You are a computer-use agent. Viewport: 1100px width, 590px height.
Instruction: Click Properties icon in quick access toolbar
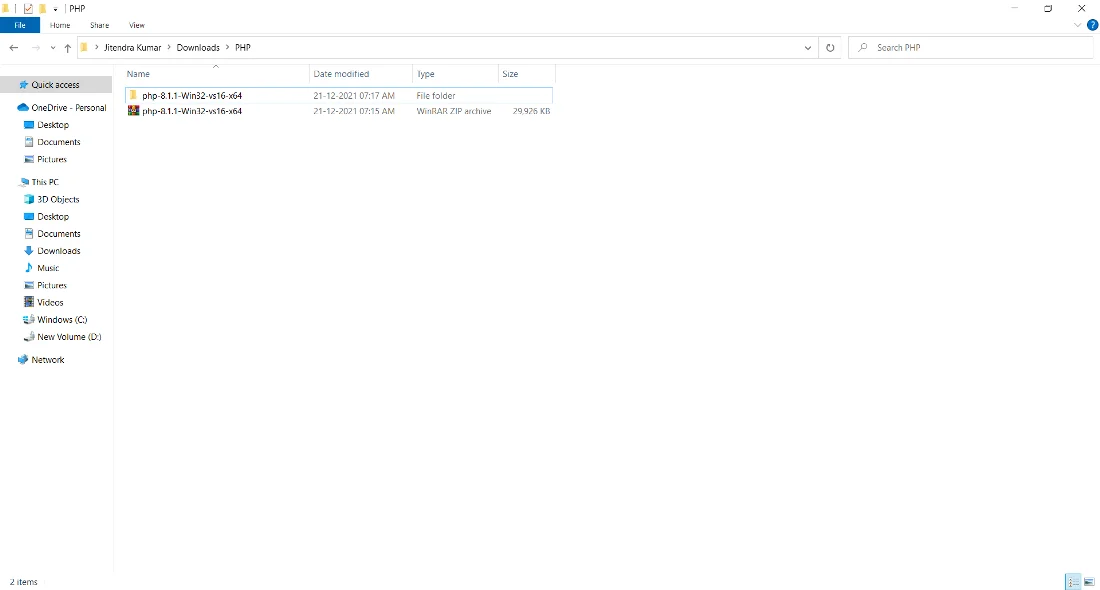click(x=28, y=8)
